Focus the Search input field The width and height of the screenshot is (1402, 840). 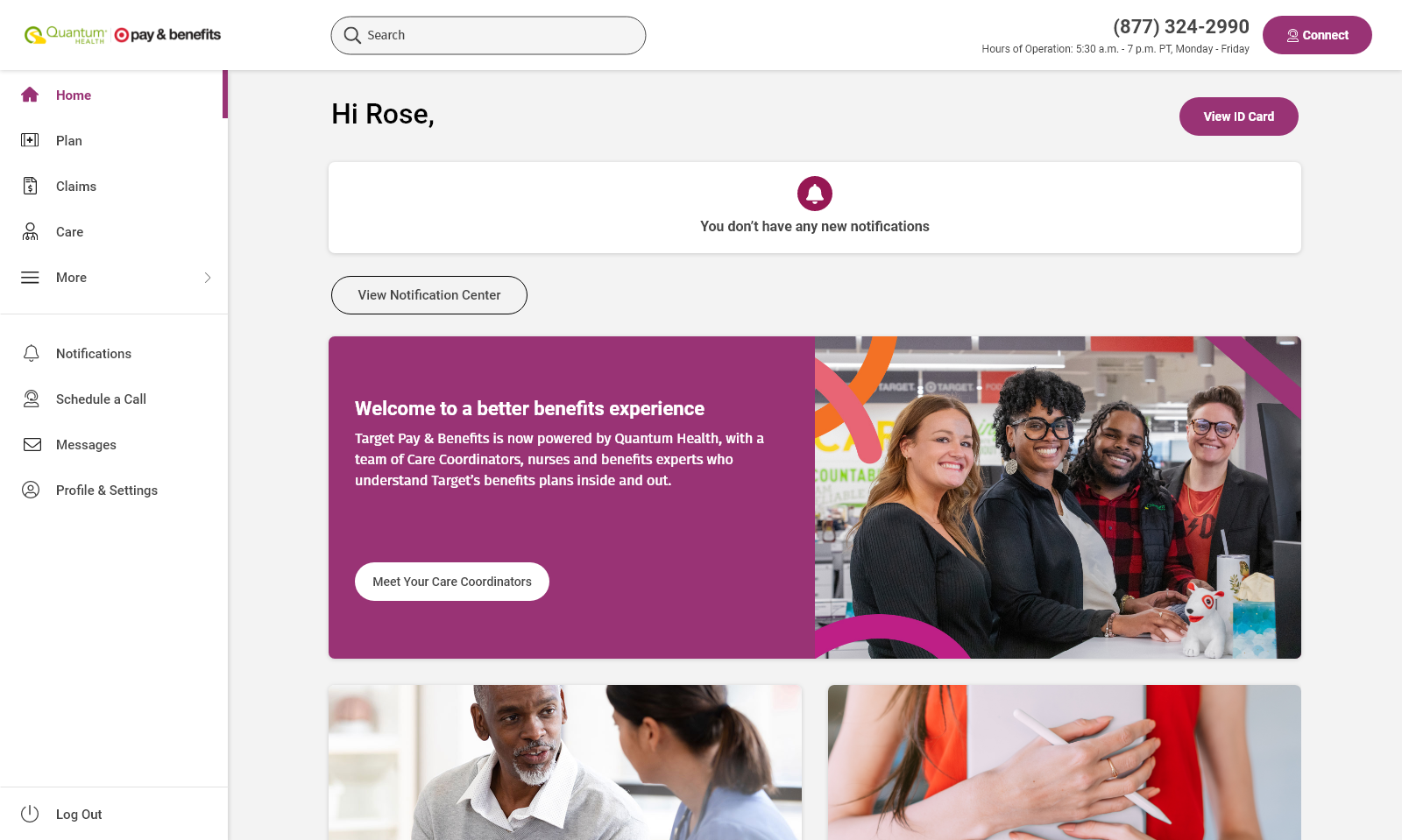coord(488,35)
